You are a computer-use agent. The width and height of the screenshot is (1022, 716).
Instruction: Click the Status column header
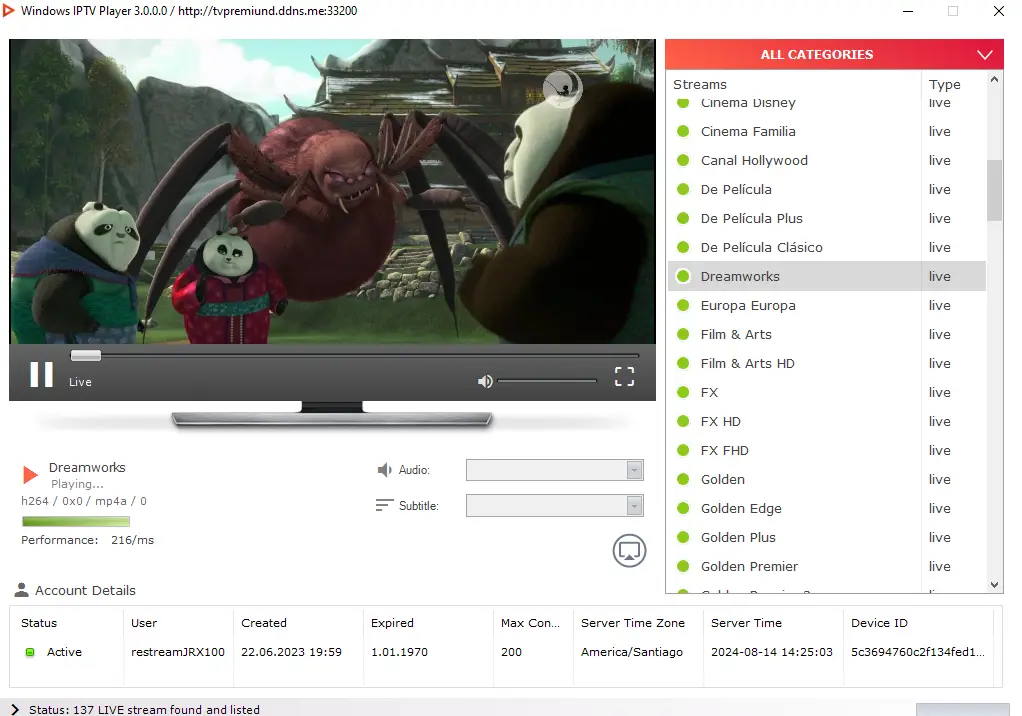point(39,623)
